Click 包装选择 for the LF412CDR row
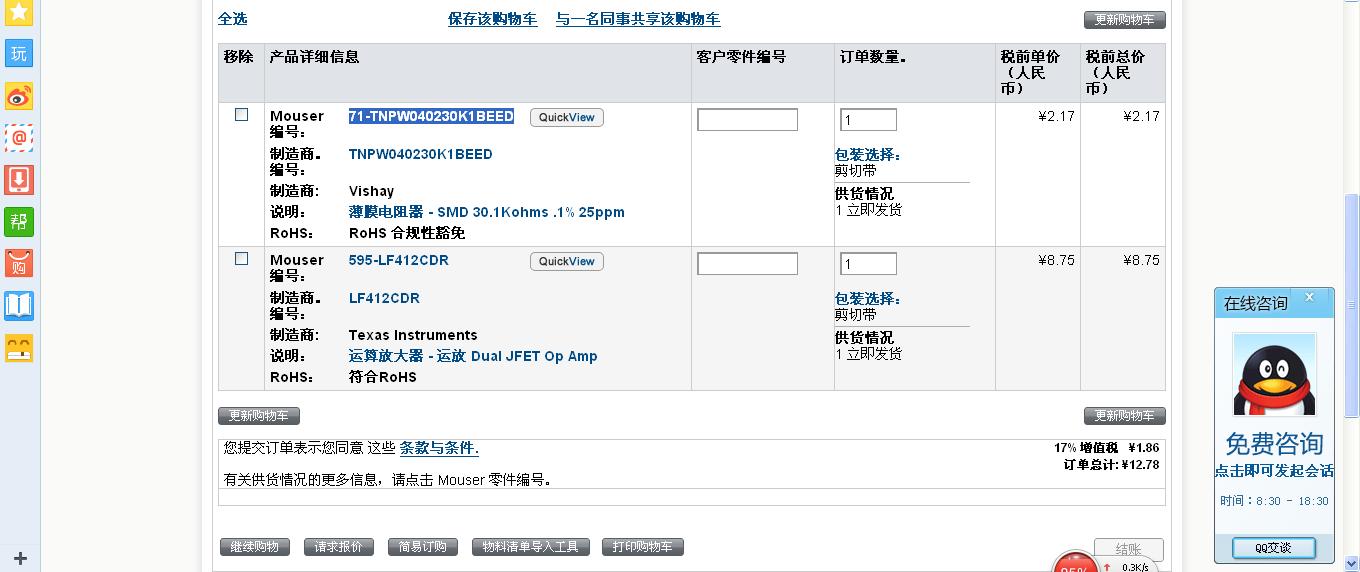This screenshot has height=572, width=1360. (x=868, y=299)
